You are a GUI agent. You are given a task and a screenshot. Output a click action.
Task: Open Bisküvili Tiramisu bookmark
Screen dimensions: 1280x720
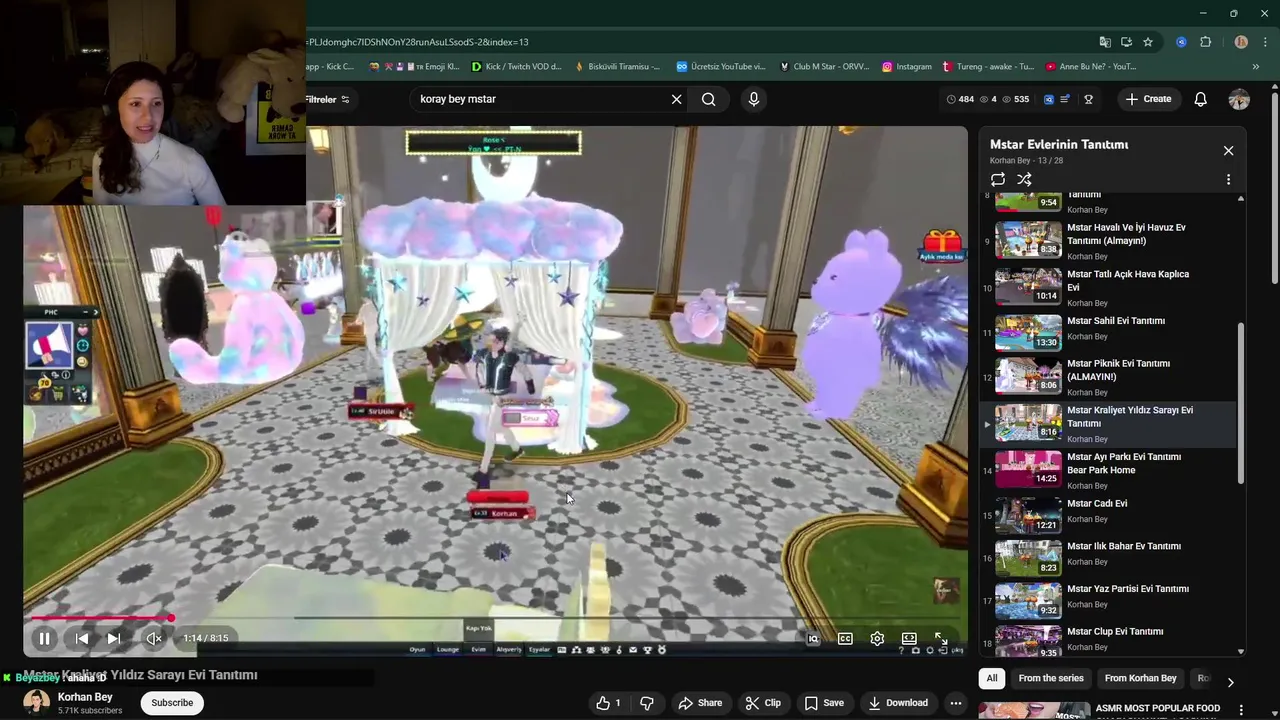pos(617,67)
